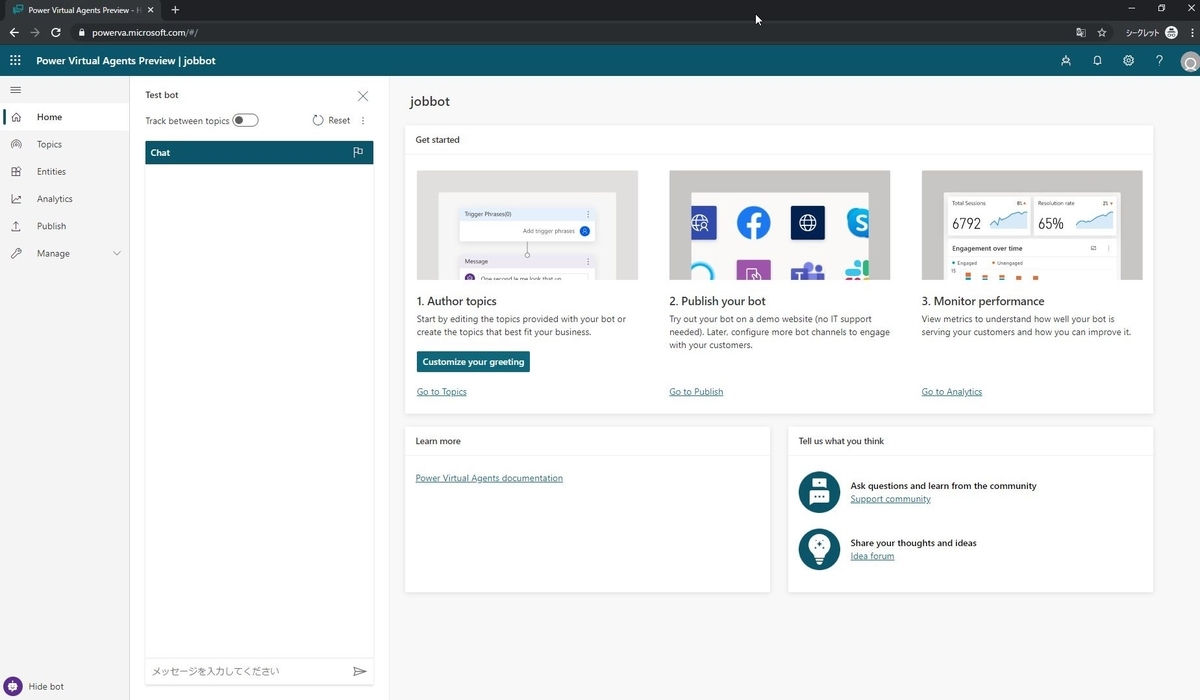The image size is (1200, 700).
Task: Select Entities in left navigation
Action: (65, 172)
